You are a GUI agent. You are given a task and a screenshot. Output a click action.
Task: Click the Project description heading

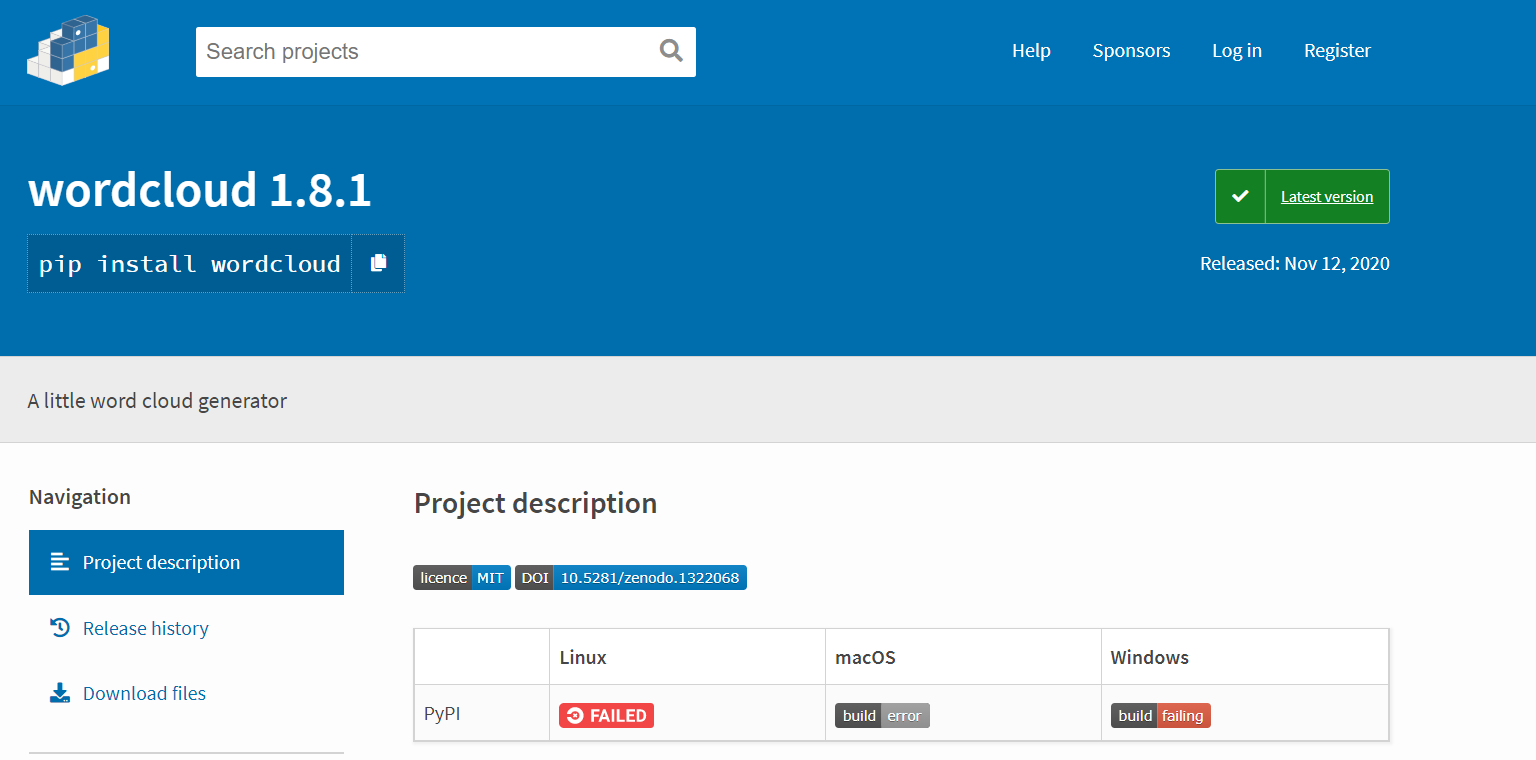tap(536, 503)
